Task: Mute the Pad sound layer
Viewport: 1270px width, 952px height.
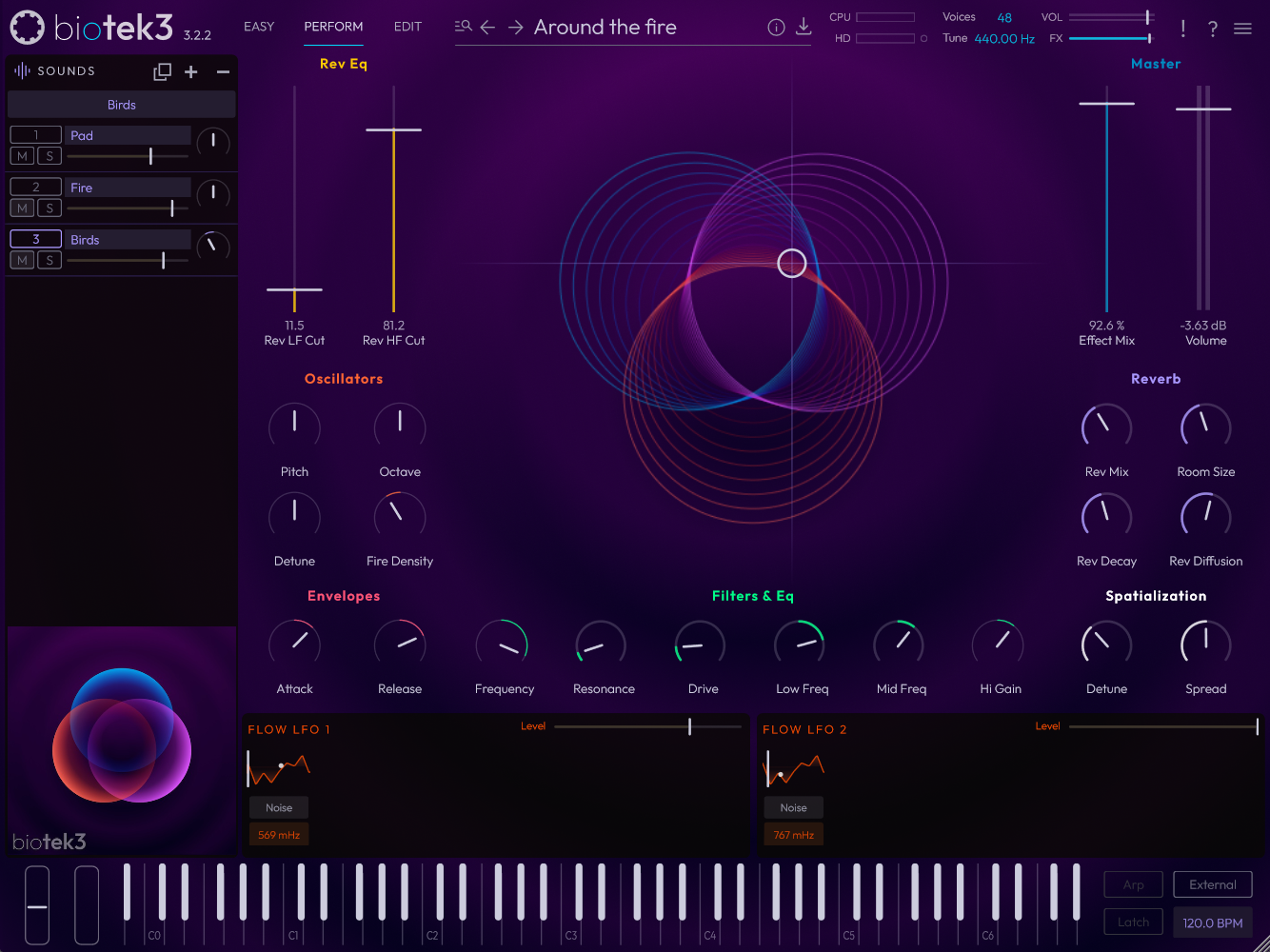Action: pos(22,156)
